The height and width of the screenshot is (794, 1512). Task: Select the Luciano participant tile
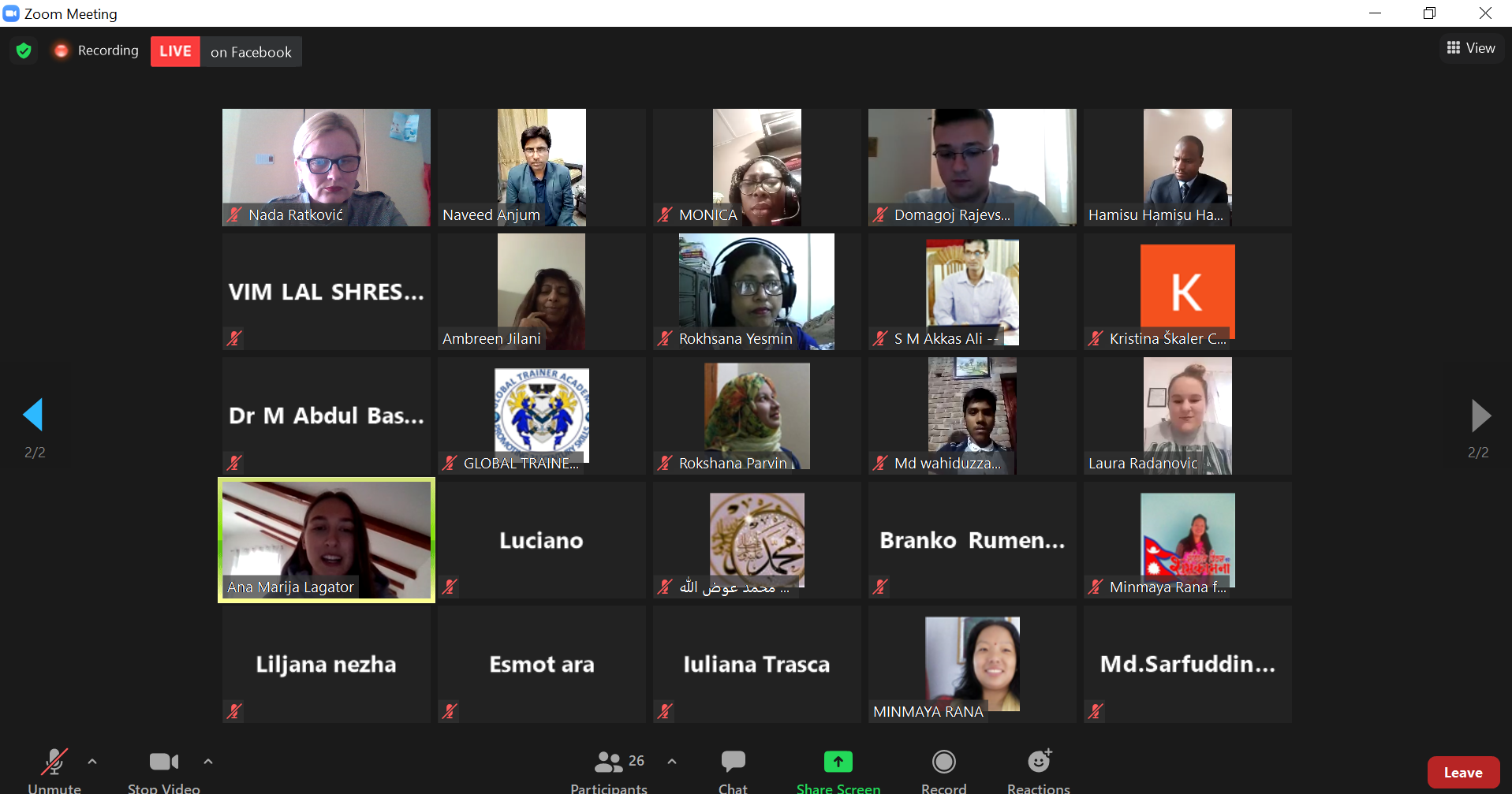[541, 540]
